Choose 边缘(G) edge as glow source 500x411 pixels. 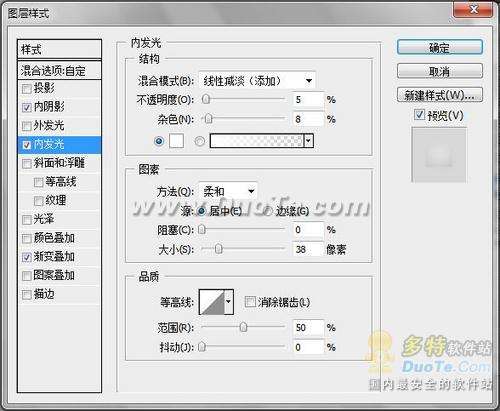268,211
